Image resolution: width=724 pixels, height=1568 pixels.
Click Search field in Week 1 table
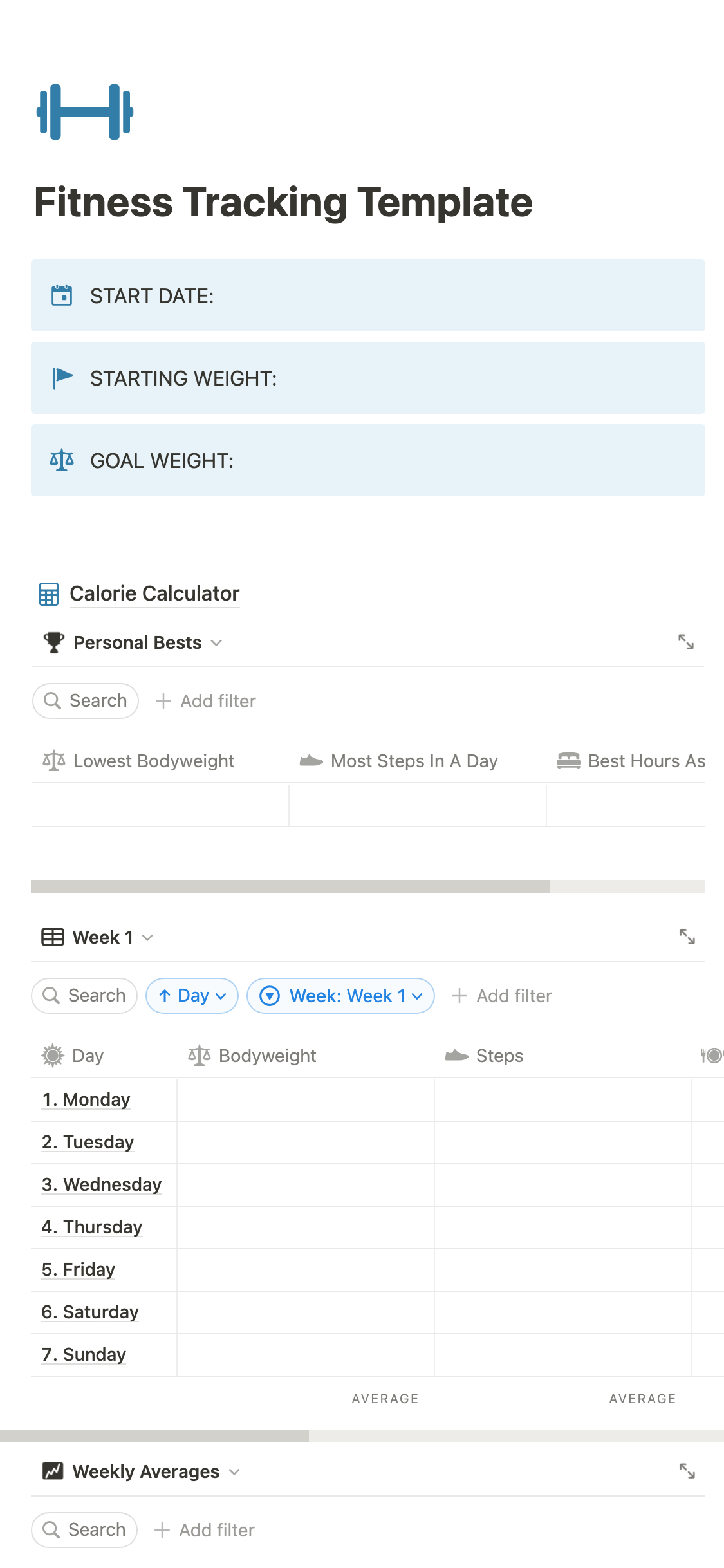click(x=84, y=996)
